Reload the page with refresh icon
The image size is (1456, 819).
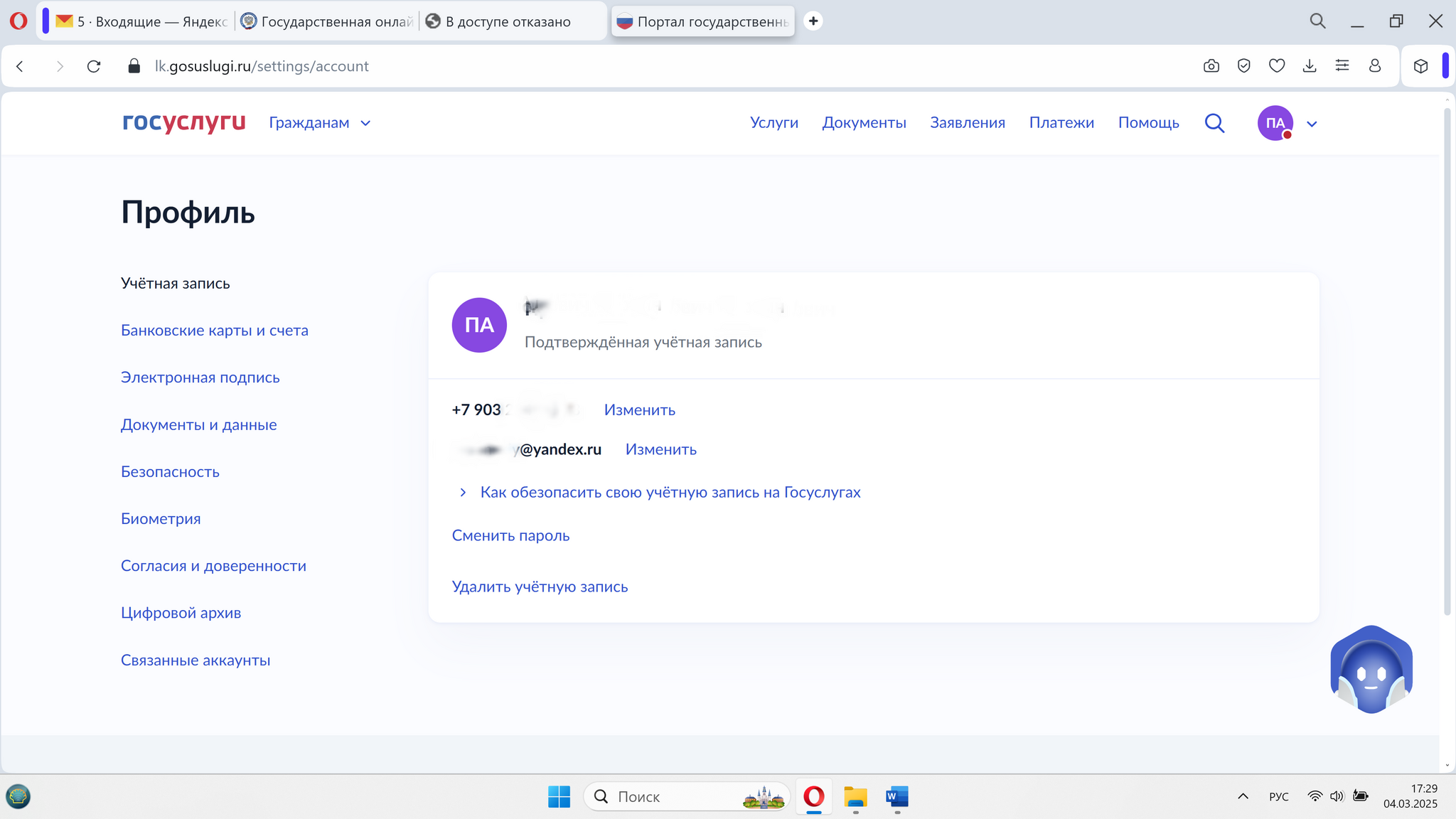pos(94,66)
